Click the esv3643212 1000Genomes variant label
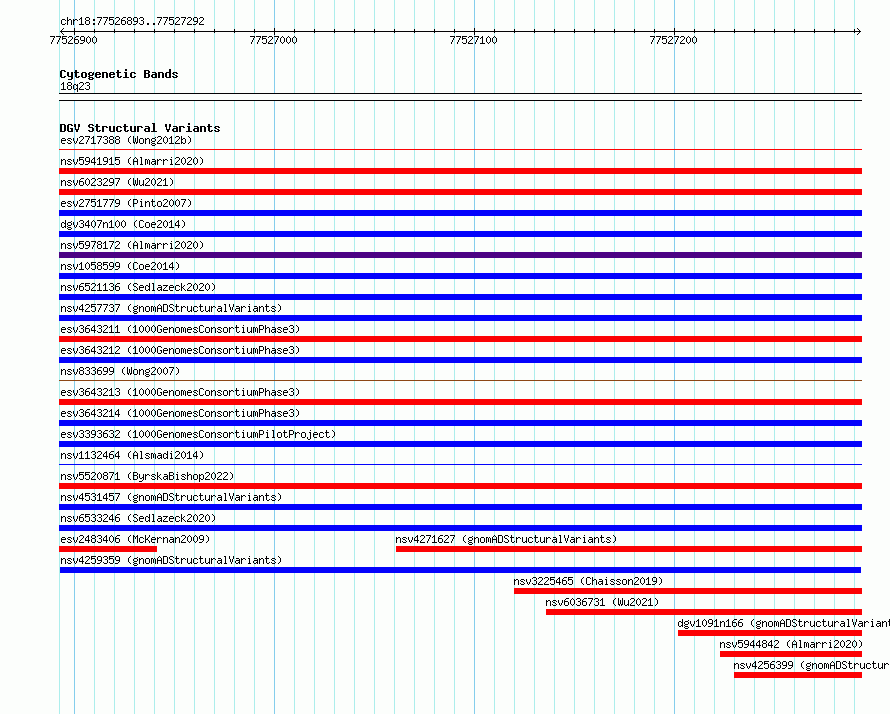This screenshot has height=714, width=890. tap(180, 350)
